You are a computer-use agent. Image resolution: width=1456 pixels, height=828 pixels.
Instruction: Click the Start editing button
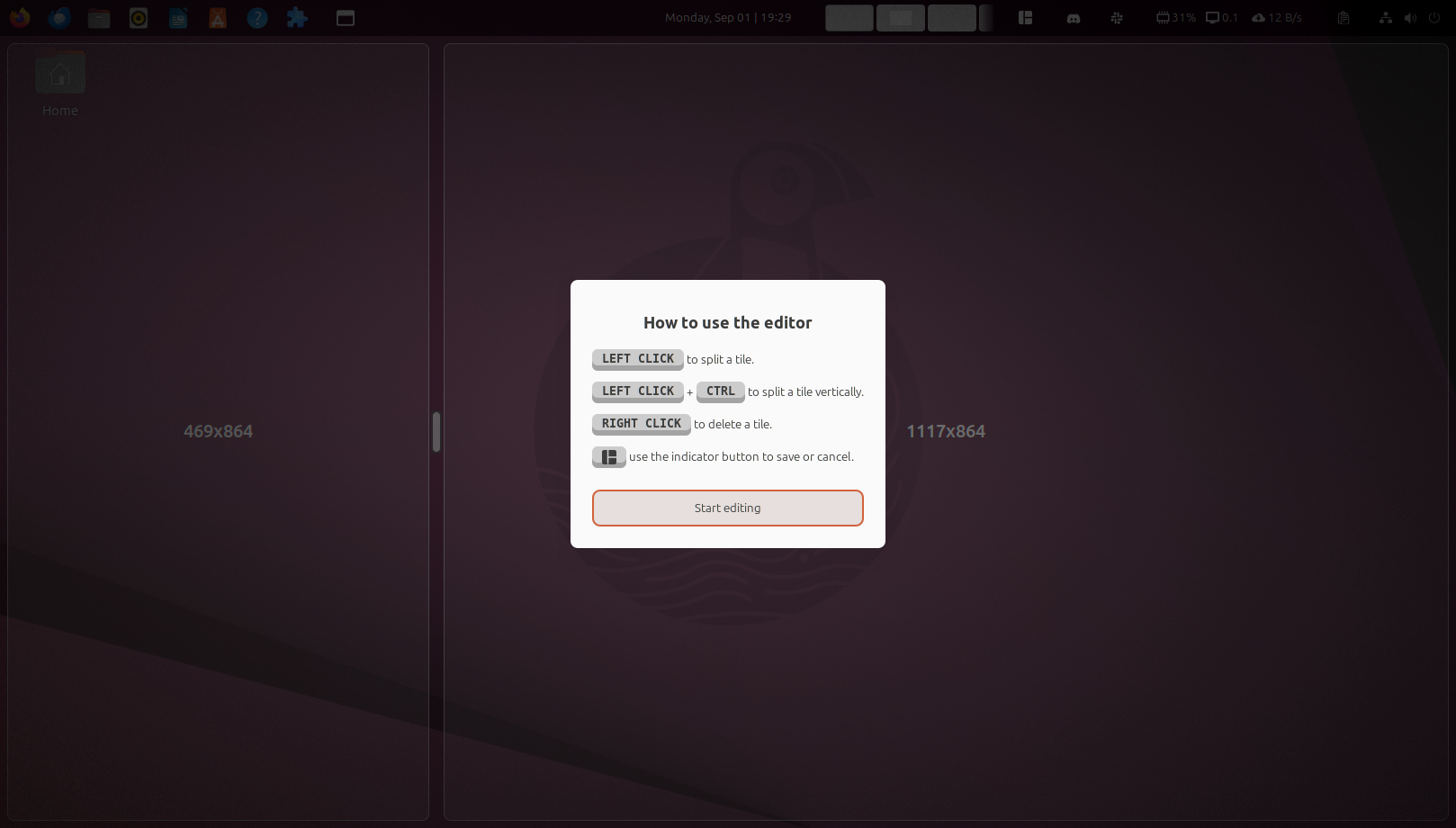(727, 508)
